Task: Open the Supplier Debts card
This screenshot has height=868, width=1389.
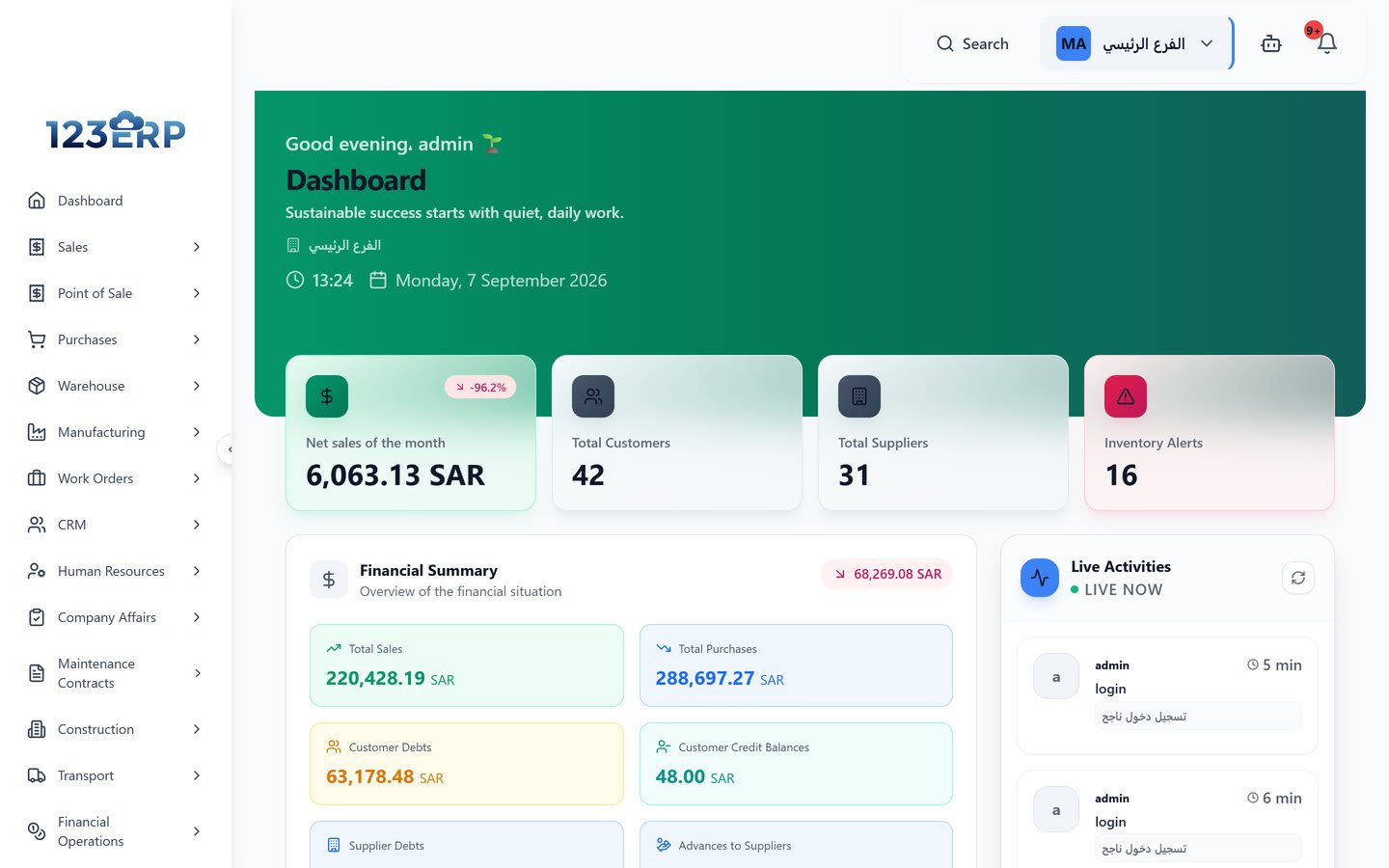Action: [467, 845]
